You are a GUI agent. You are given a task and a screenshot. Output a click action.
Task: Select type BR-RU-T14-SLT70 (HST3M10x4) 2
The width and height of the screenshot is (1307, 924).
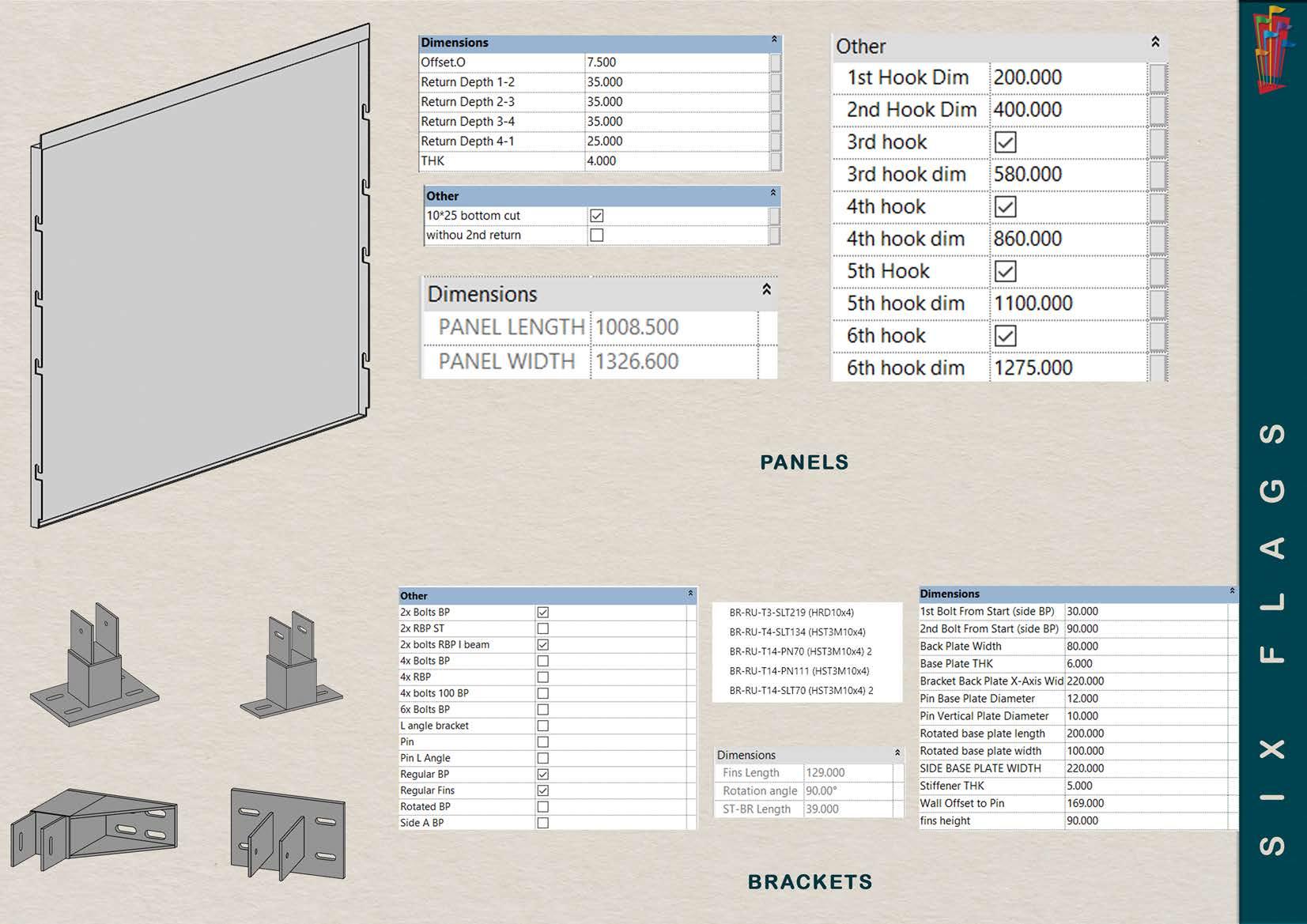801,690
